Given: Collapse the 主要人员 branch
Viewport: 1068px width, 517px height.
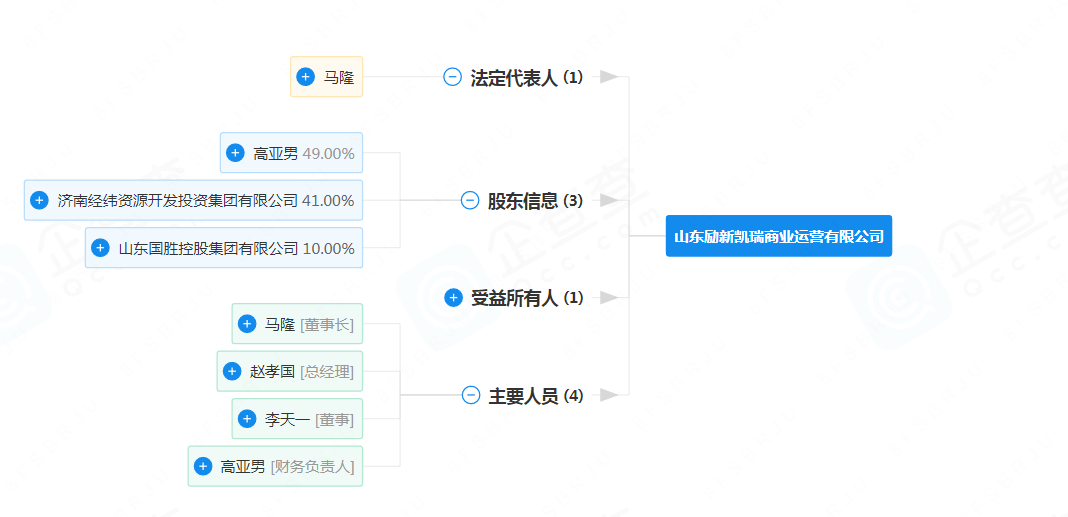Looking at the screenshot, I should coord(471,395).
